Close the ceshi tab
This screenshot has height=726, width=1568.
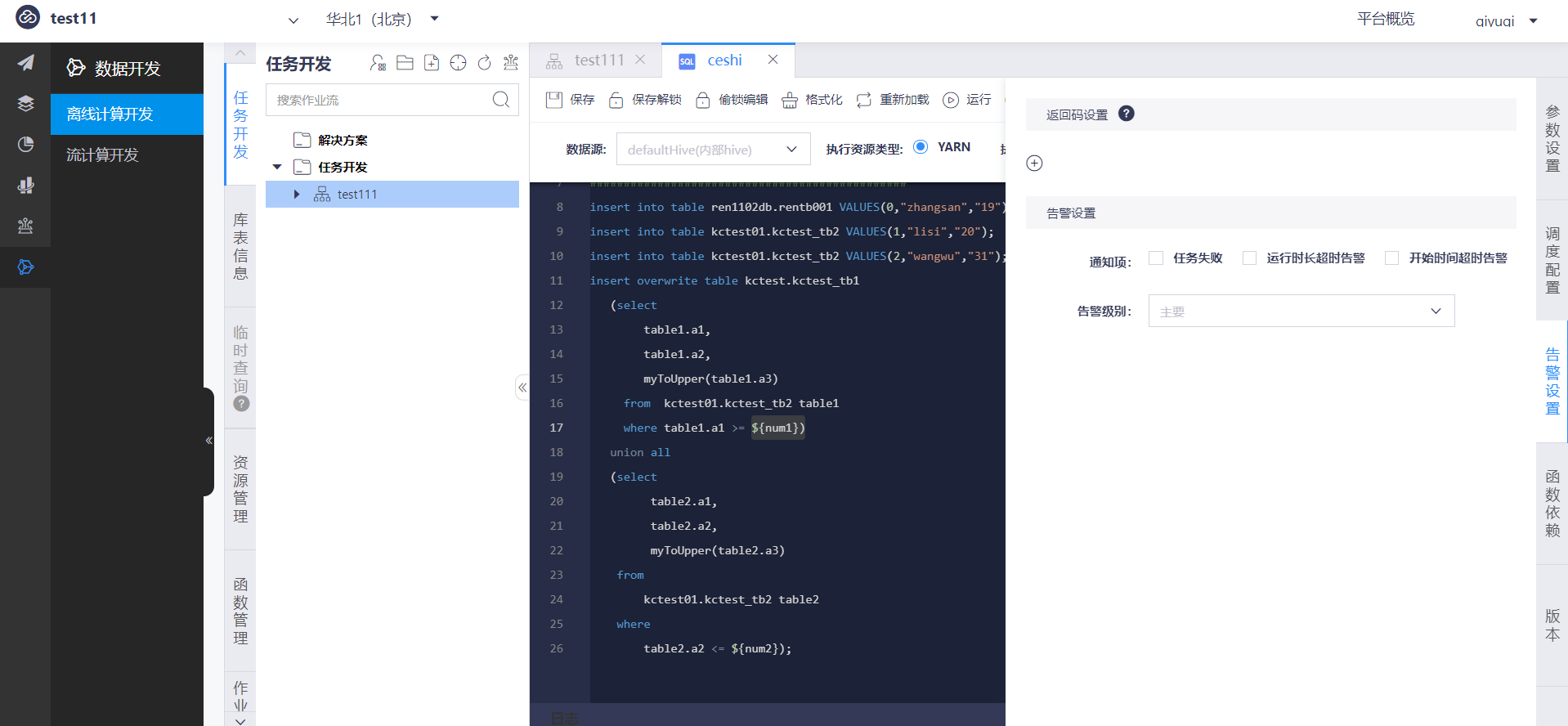tap(773, 60)
